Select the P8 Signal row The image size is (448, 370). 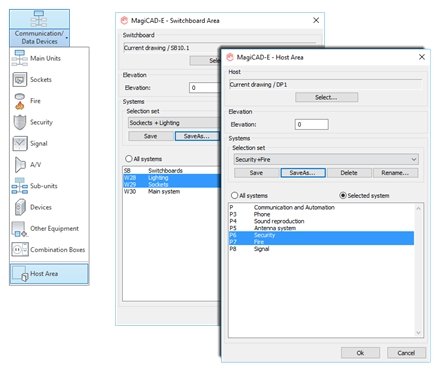coord(322,249)
